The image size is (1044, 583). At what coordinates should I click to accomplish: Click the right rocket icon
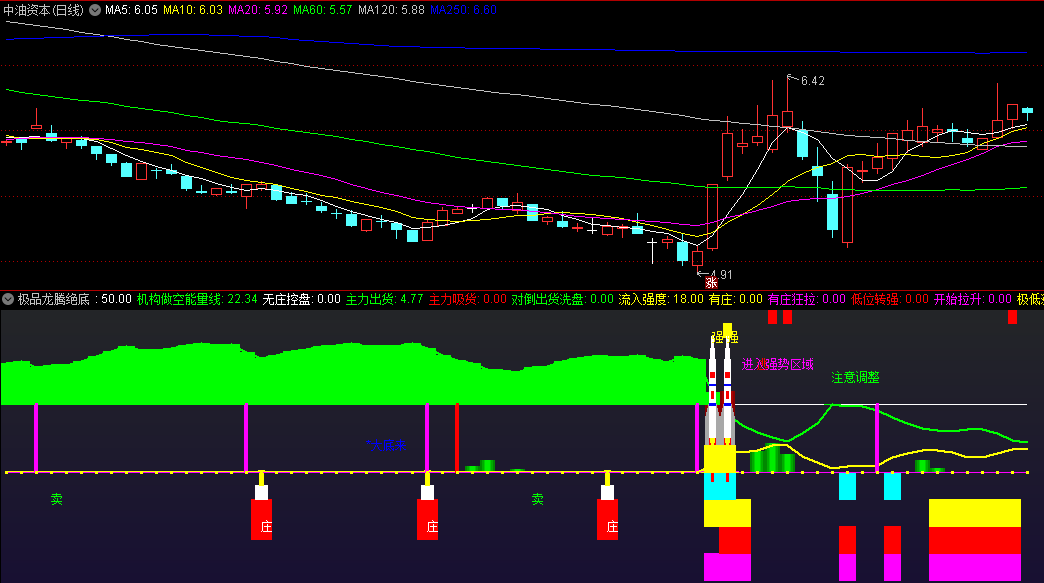pyautogui.click(x=728, y=389)
